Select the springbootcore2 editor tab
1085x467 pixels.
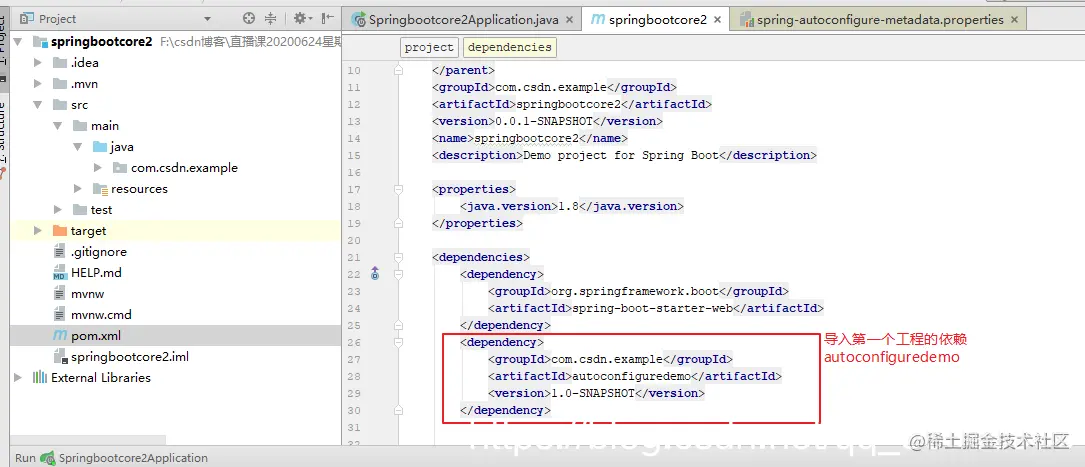(x=656, y=20)
